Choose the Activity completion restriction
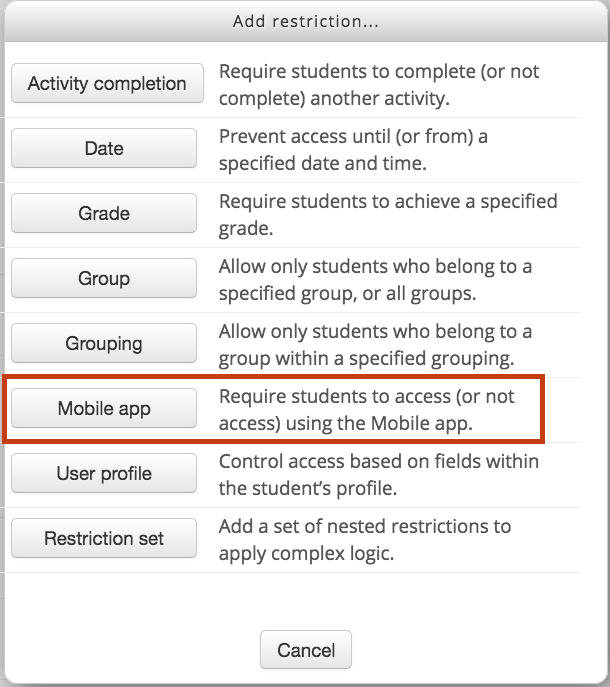Screen dimensions: 610x687 [107, 83]
